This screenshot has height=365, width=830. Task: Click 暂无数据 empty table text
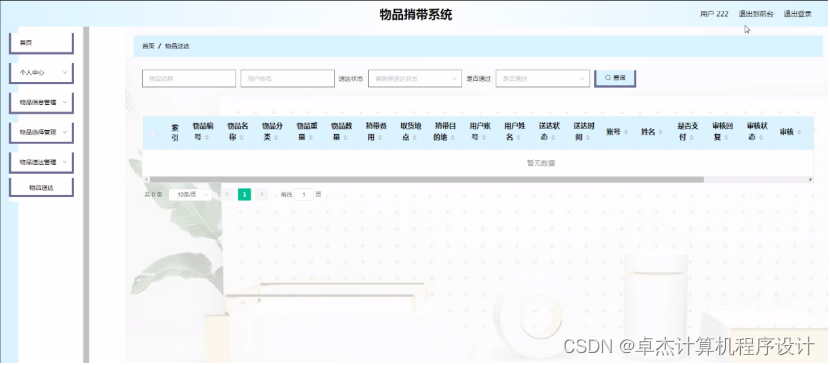[541, 163]
